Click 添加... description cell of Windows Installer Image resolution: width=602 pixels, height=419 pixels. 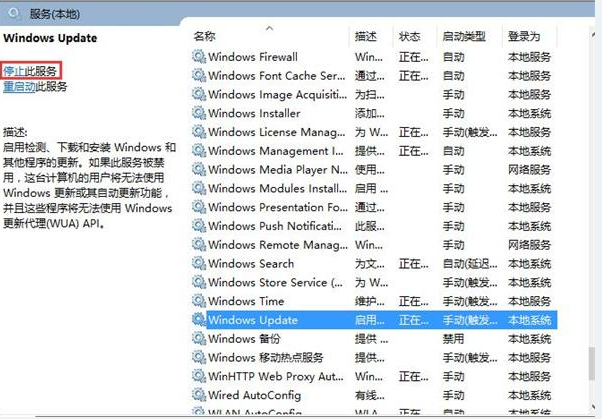click(370, 113)
